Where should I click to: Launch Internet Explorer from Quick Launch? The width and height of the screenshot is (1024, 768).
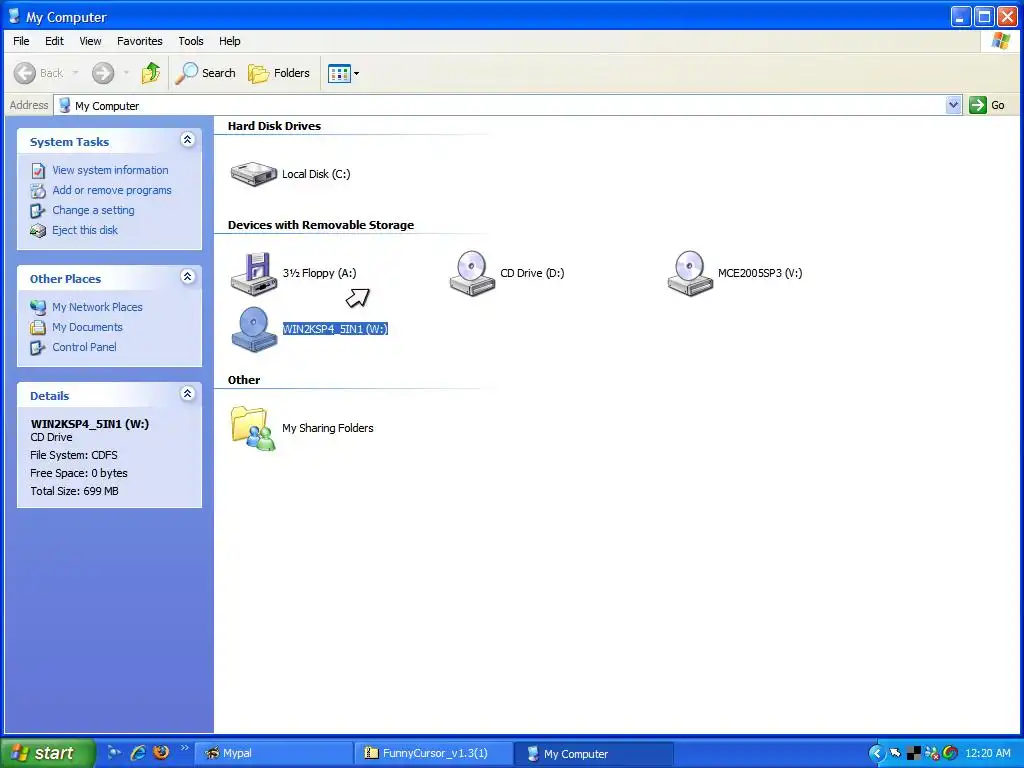coord(138,753)
